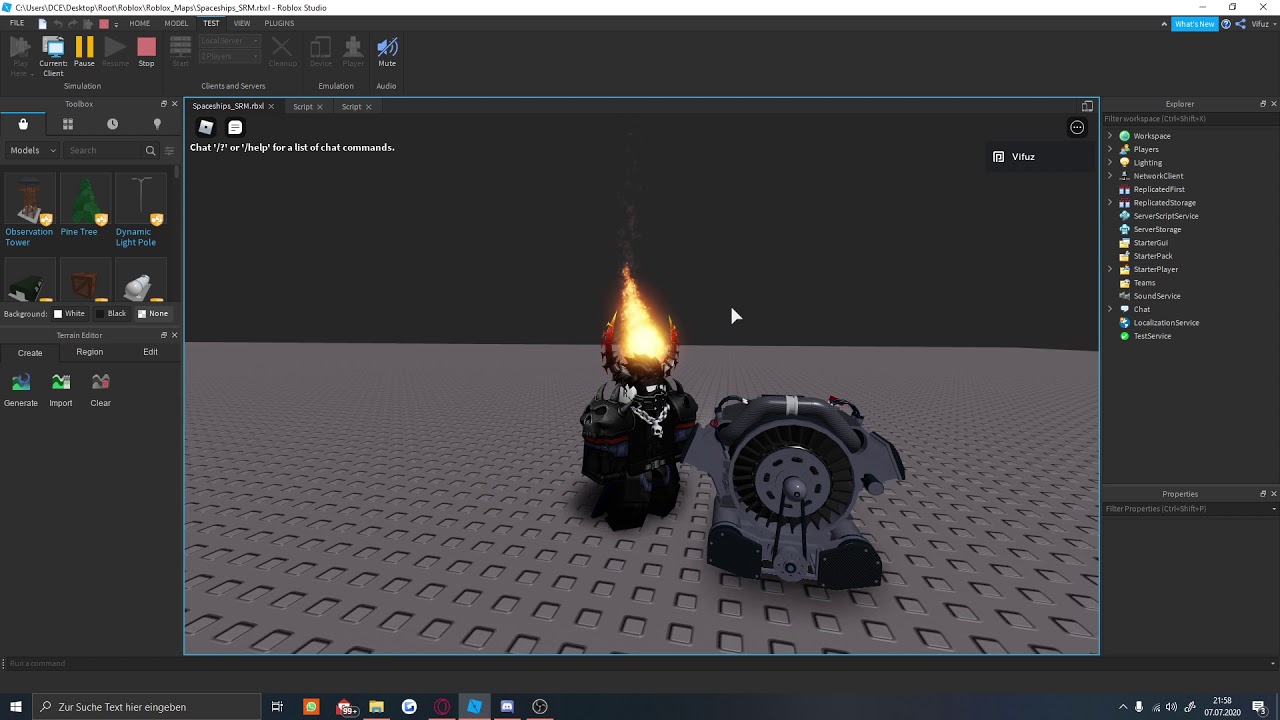Expand the StarterPlayer node

(x=1109, y=269)
